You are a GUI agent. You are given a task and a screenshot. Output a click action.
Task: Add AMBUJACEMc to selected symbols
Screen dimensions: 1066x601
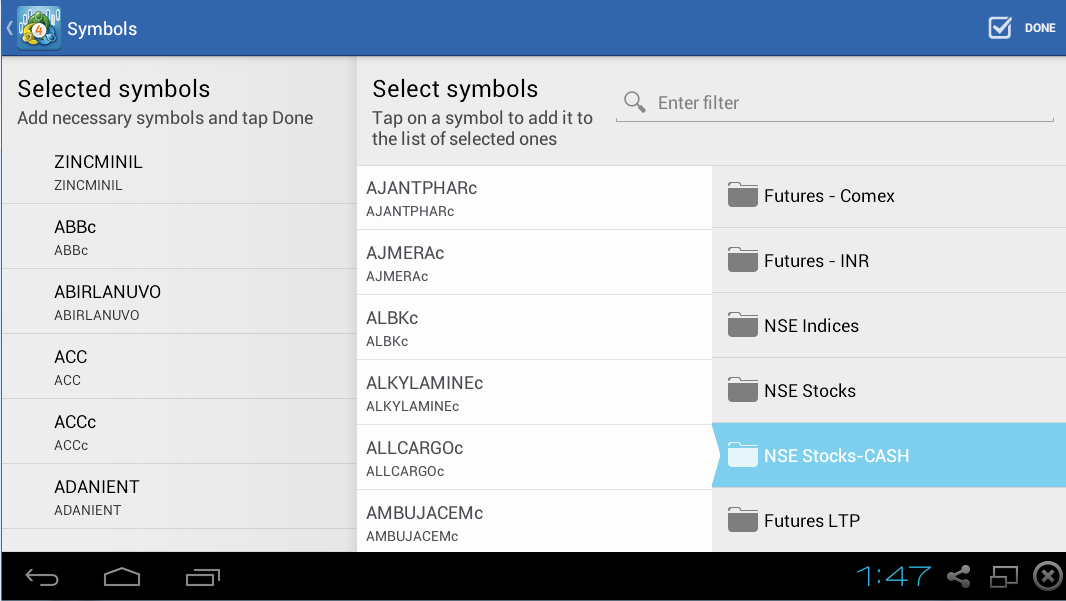click(534, 521)
